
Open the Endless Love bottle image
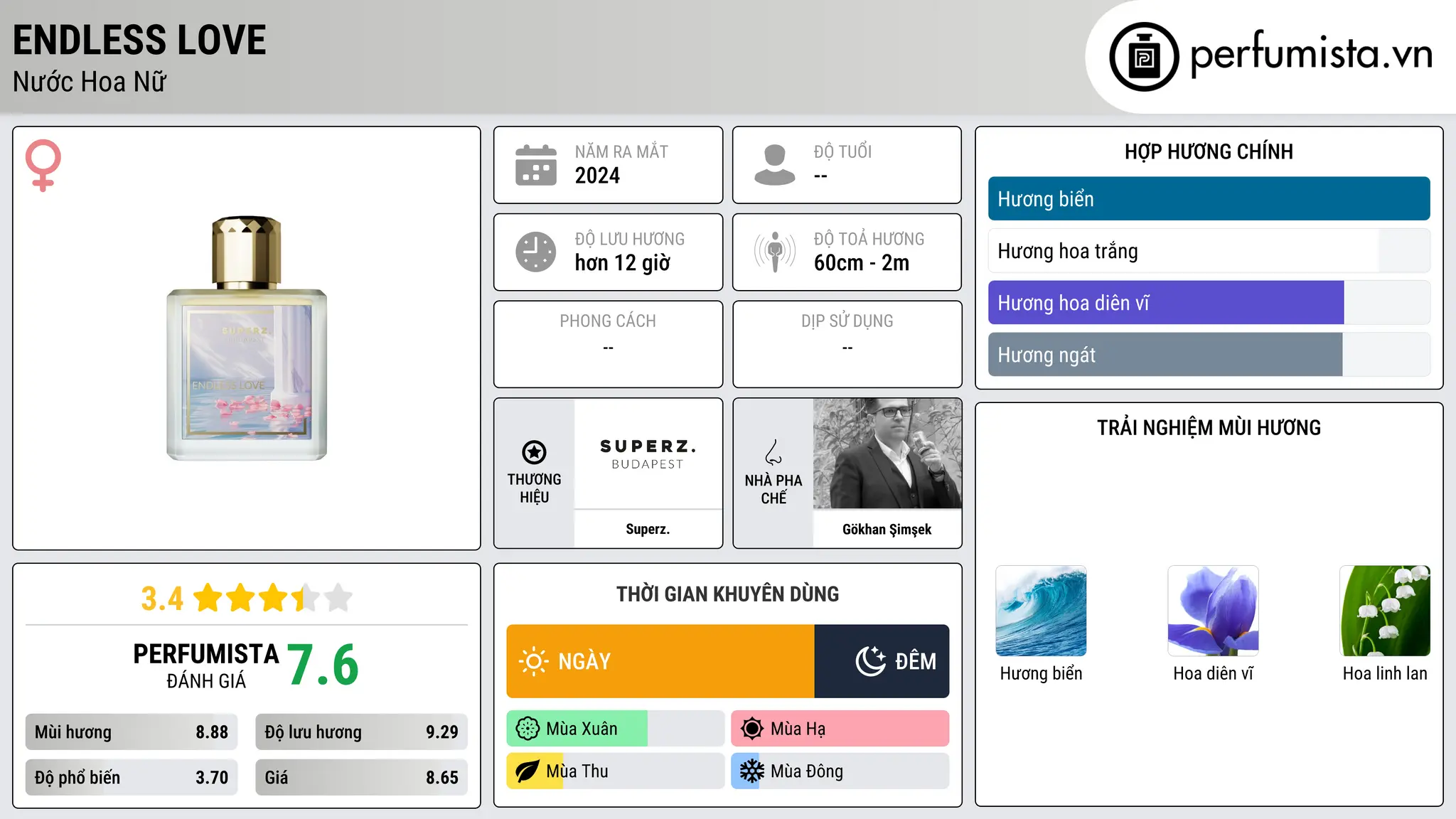pyautogui.click(x=247, y=338)
